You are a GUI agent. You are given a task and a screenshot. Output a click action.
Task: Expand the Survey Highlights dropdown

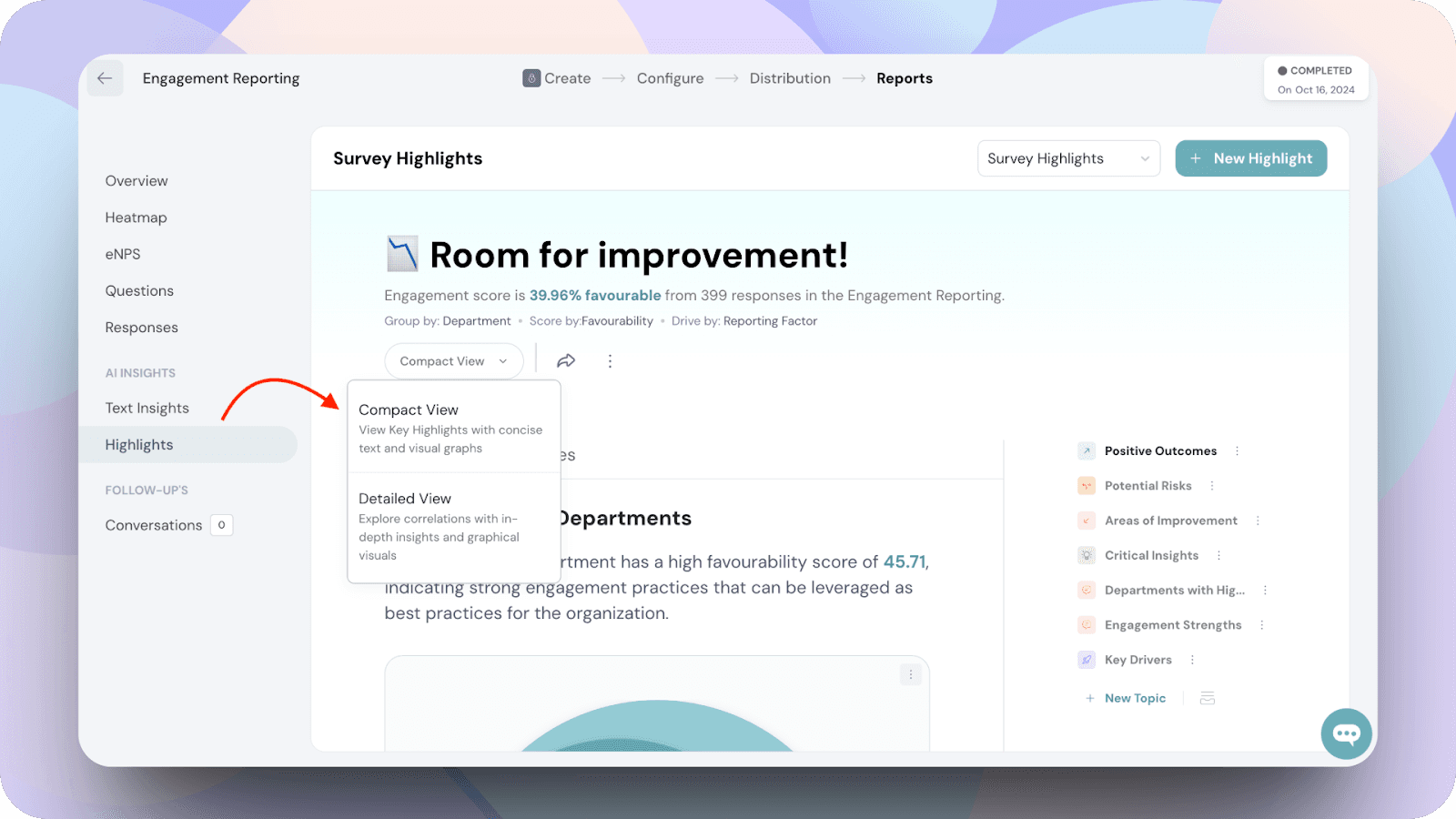point(1068,158)
